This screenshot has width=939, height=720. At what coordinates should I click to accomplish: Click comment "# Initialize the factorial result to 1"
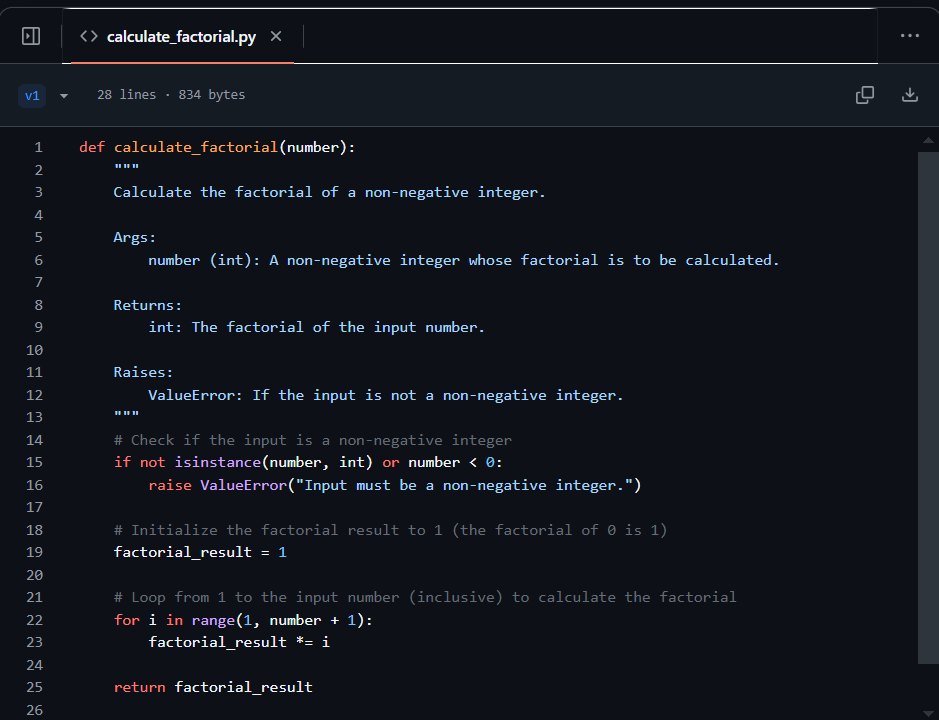(x=390, y=530)
